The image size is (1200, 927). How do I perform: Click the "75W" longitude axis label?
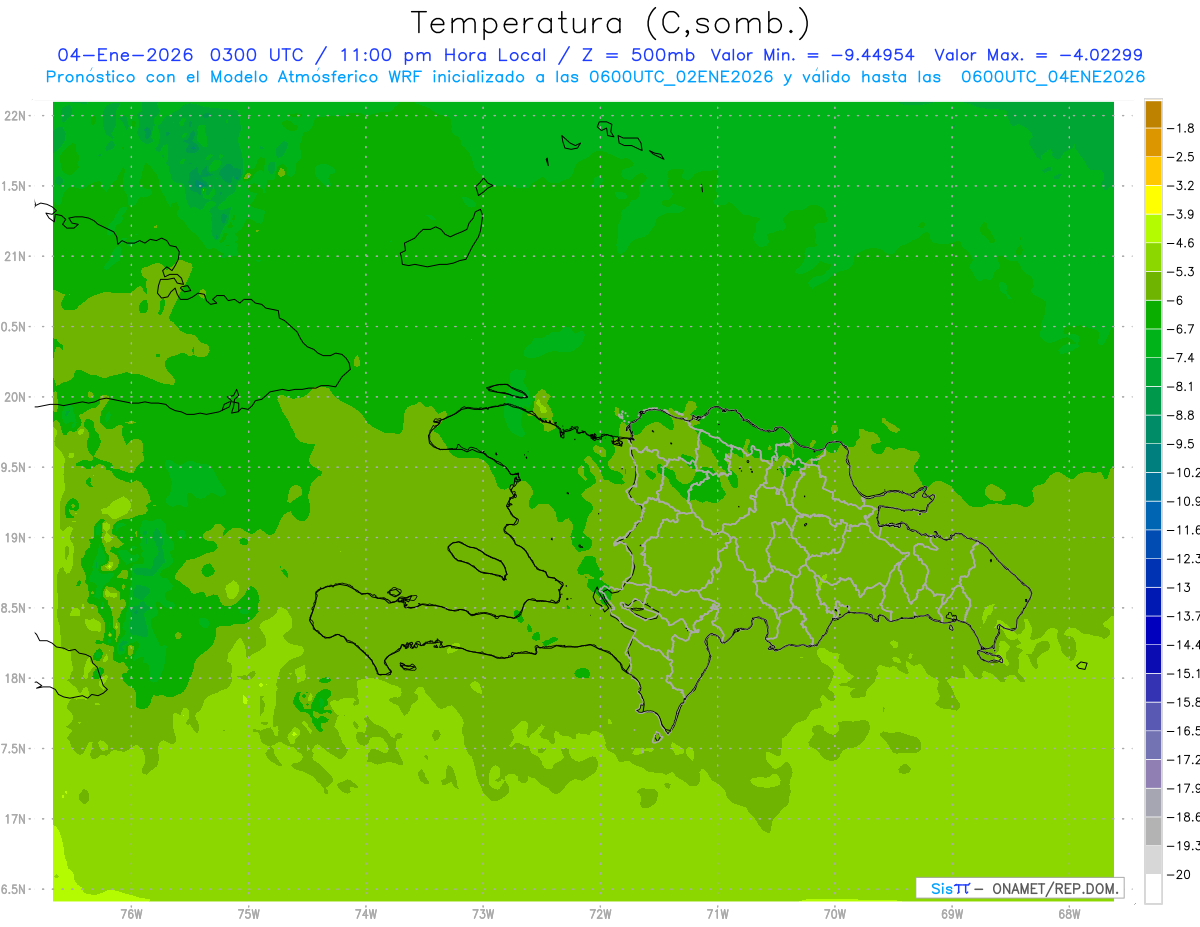(249, 914)
